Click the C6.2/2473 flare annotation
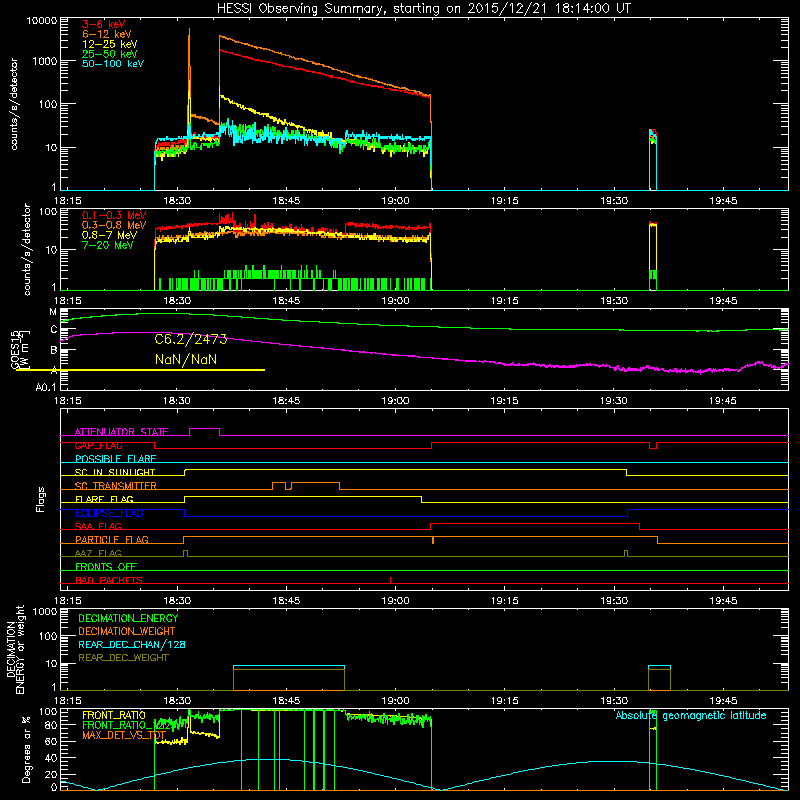 click(191, 339)
